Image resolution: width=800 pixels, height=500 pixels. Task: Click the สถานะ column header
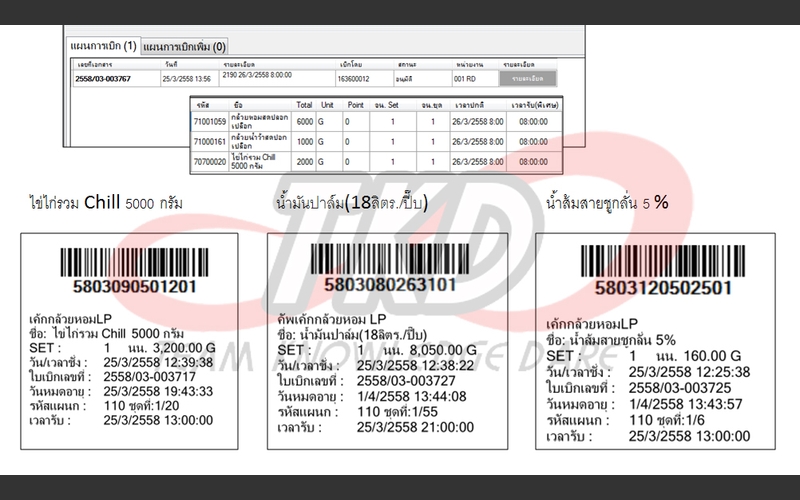(x=407, y=65)
